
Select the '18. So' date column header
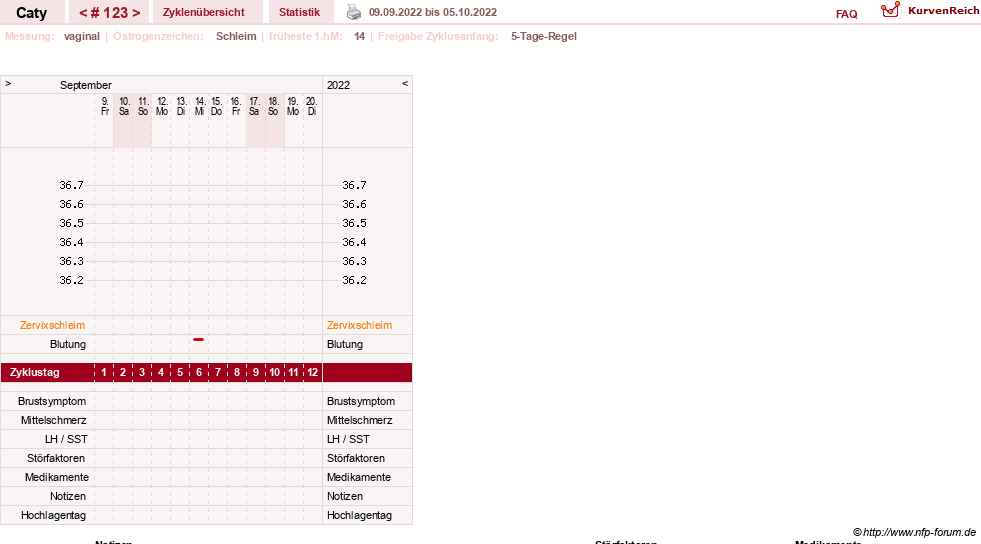click(273, 106)
